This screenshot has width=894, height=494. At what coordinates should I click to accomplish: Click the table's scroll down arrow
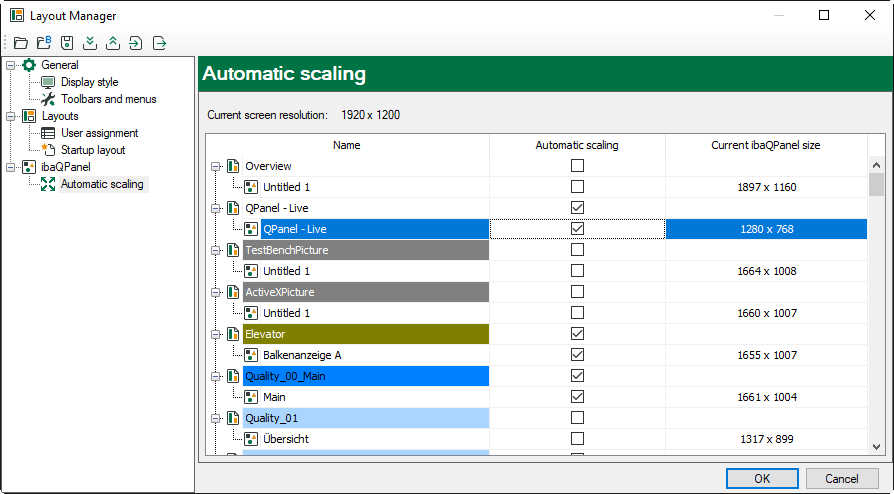tap(876, 447)
